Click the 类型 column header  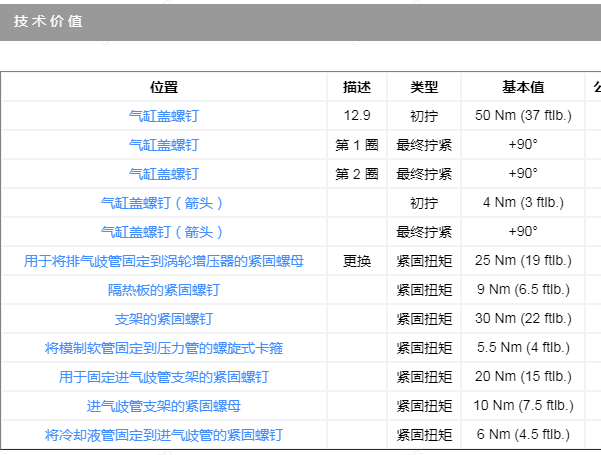(424, 87)
